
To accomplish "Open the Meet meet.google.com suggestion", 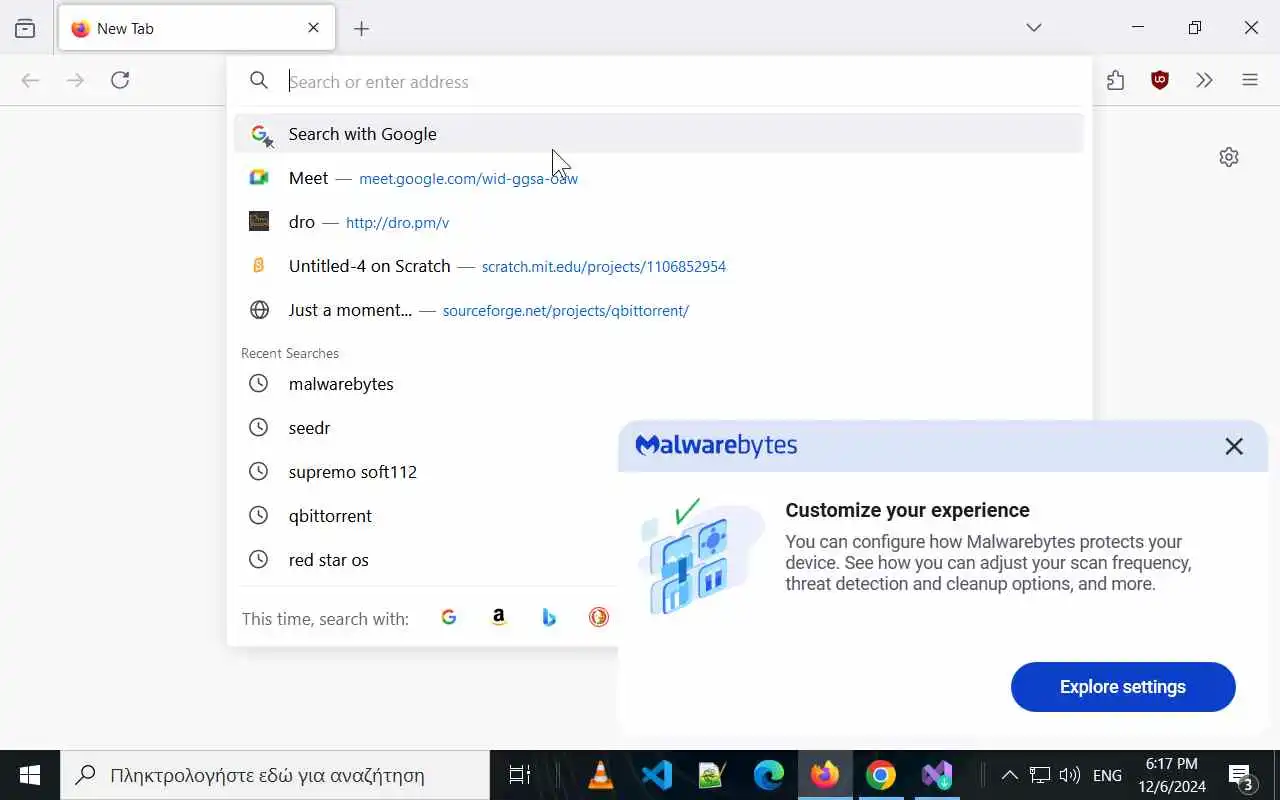I will tap(659, 178).
